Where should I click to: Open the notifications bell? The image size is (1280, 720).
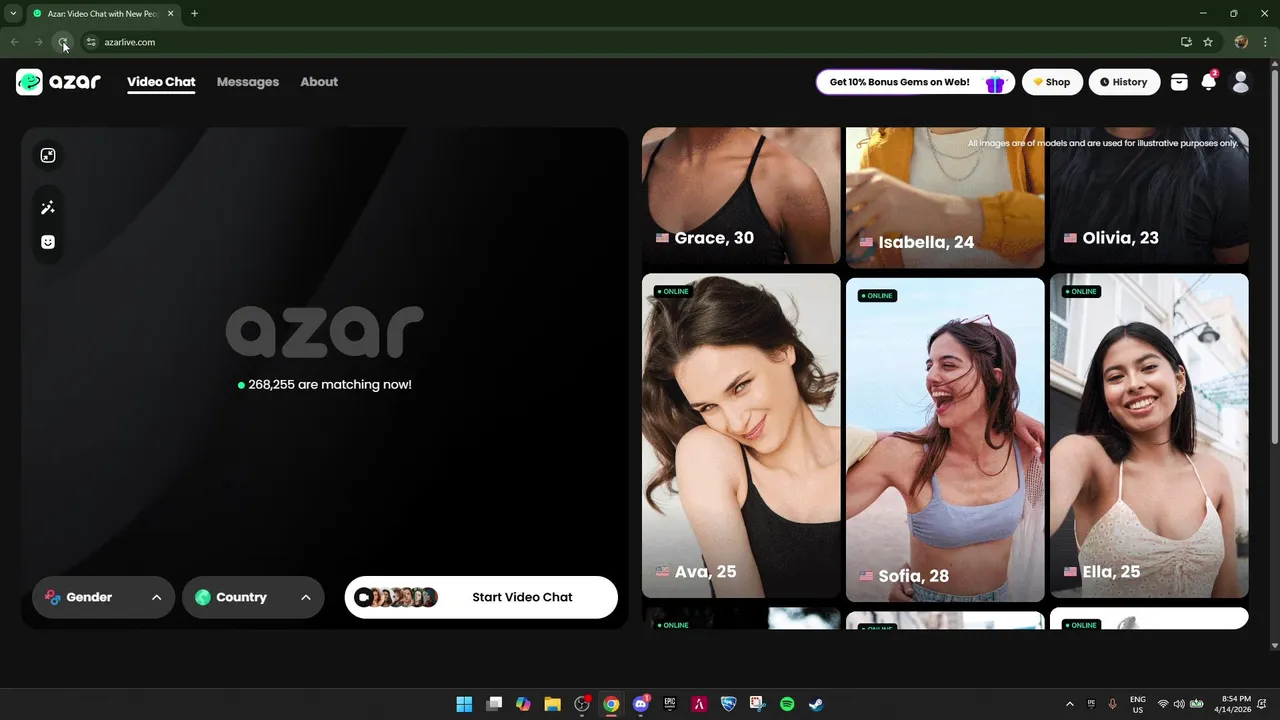point(1209,82)
